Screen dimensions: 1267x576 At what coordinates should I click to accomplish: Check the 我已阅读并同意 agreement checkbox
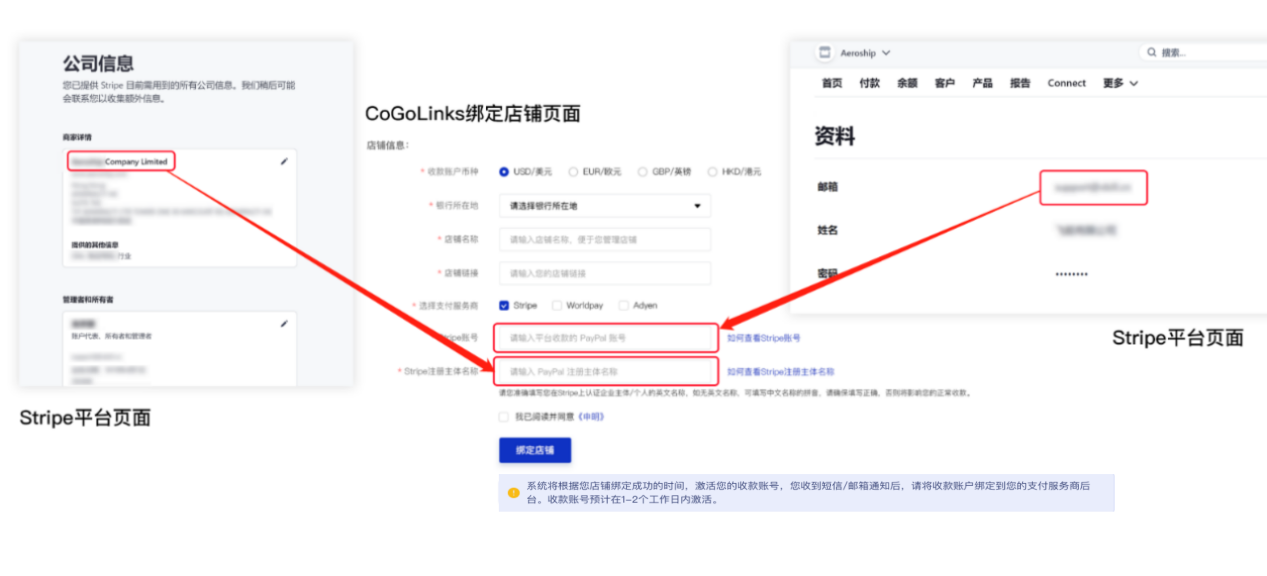point(504,417)
